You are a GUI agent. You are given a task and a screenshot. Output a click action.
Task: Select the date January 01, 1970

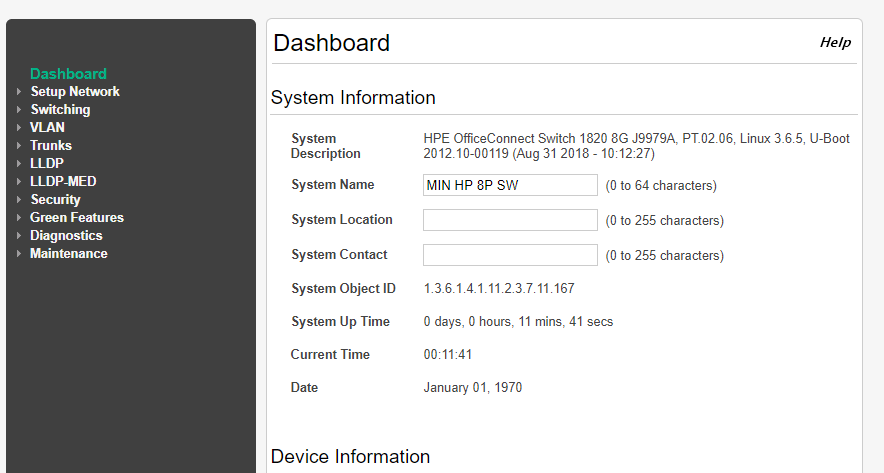pos(472,388)
